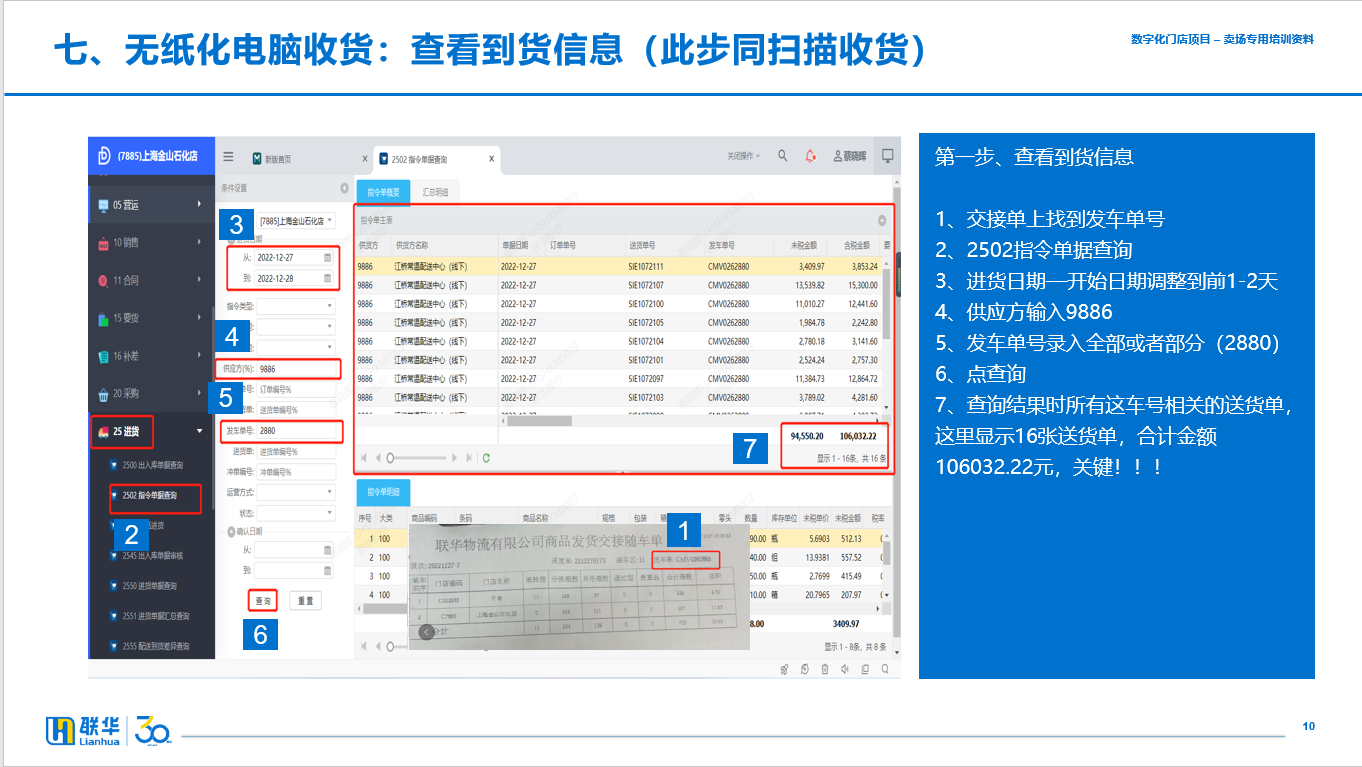Select the 确认日期 radio button
Image resolution: width=1362 pixels, height=767 pixels.
(232, 532)
